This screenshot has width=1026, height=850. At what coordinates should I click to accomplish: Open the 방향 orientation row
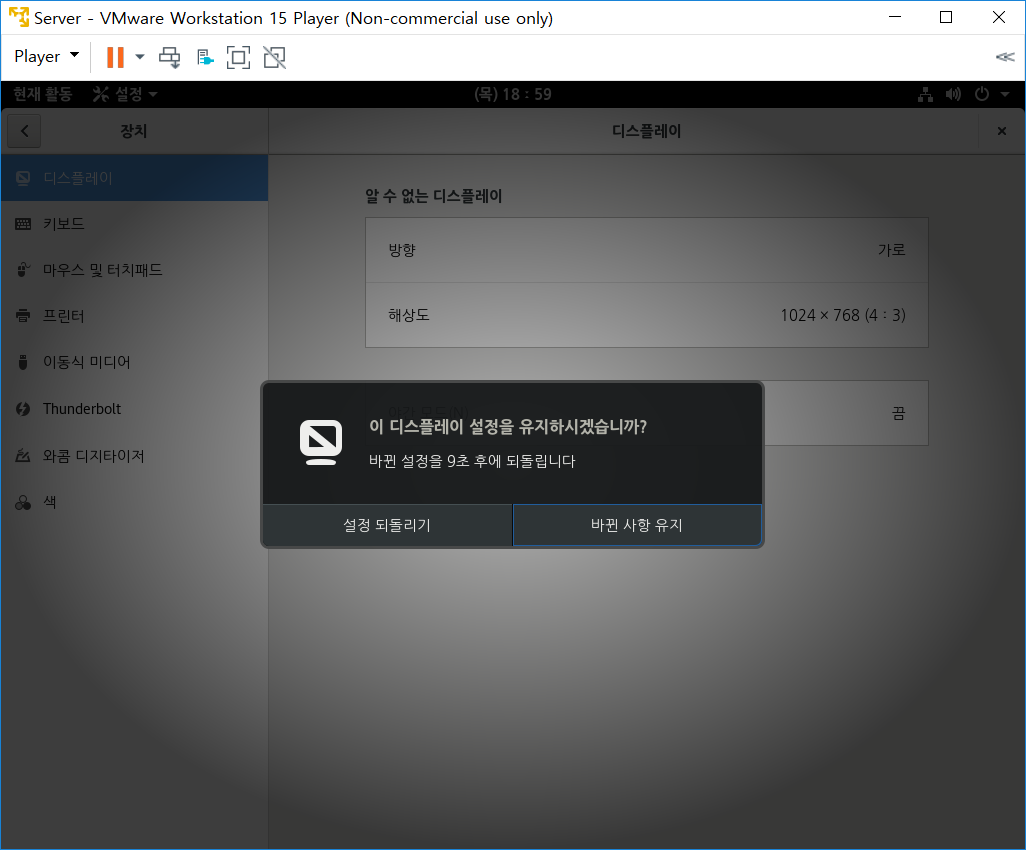coord(646,250)
